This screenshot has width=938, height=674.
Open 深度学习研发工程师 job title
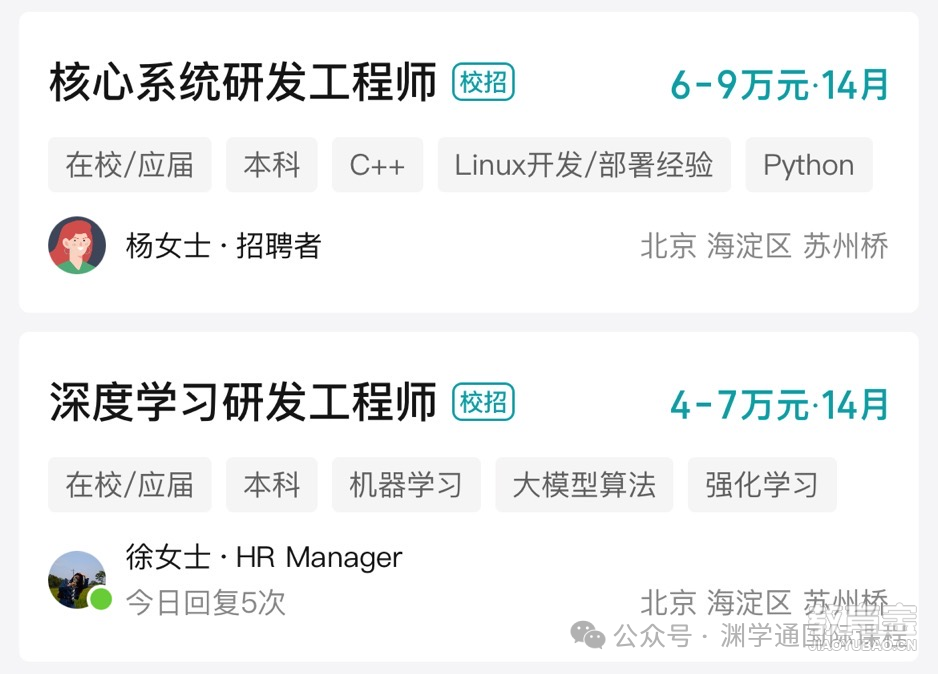pyautogui.click(x=243, y=401)
